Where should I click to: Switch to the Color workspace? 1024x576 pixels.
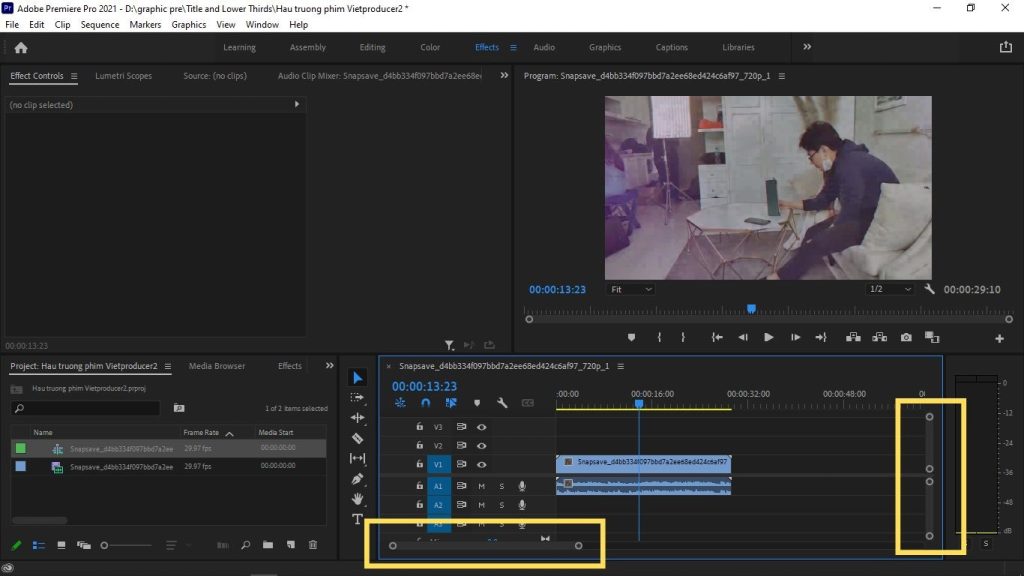[x=430, y=47]
